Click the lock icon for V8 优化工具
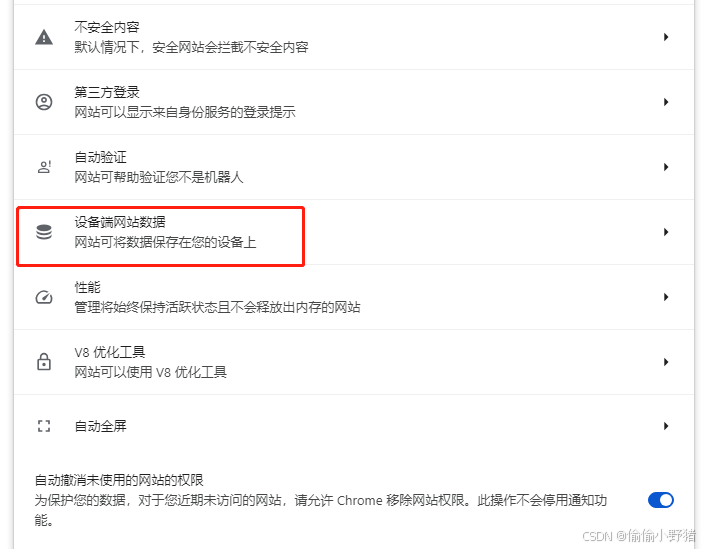This screenshot has height=549, width=707. point(44,361)
